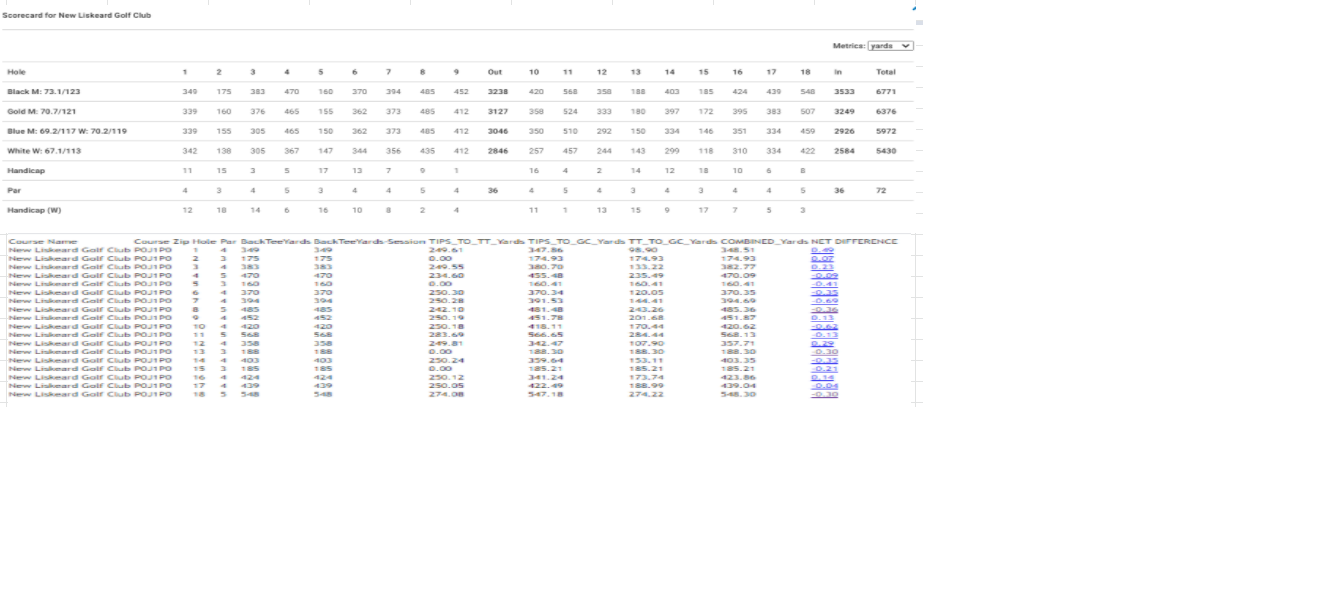This screenshot has width=1338, height=594.
Task: Select the 'Handicap (W)' row label
Action: (x=34, y=210)
